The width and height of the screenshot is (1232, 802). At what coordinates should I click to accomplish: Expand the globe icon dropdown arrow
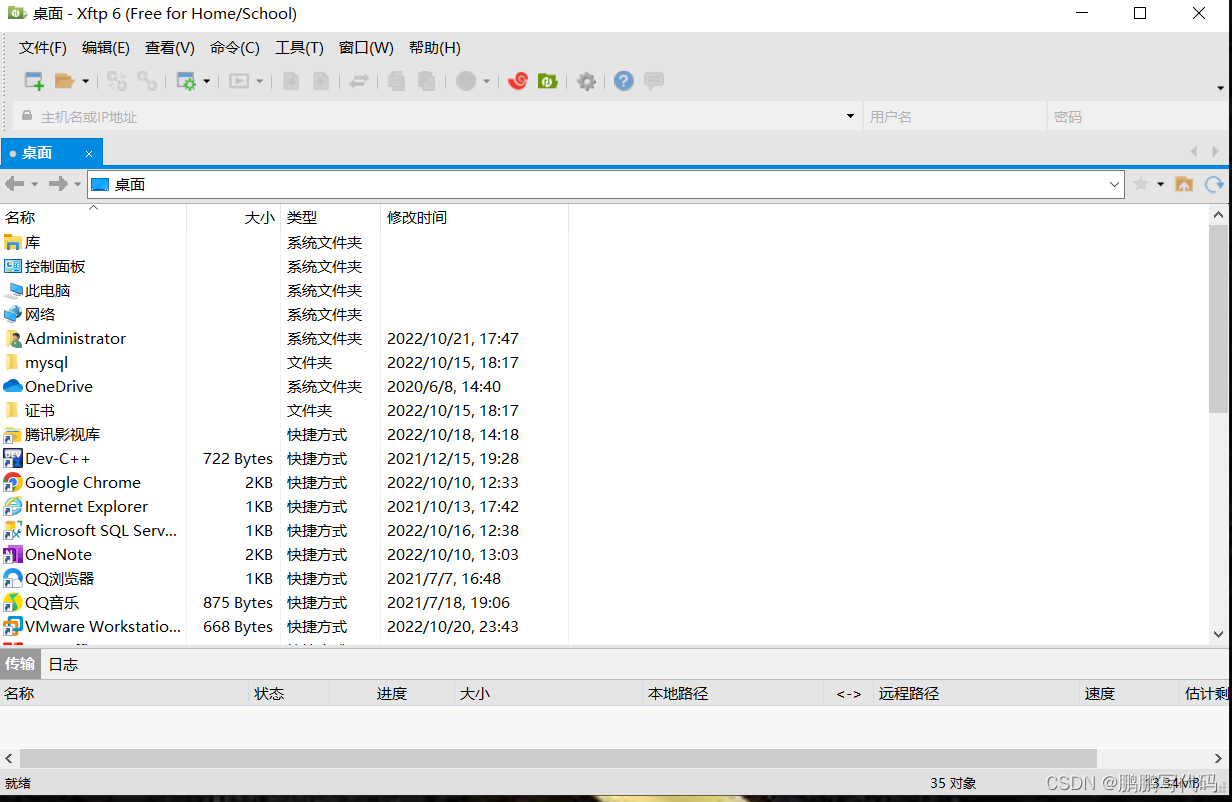tap(487, 82)
